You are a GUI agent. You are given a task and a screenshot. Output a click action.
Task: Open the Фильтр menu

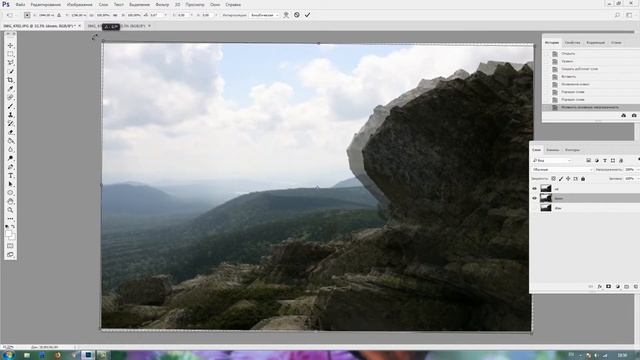pos(162,4)
